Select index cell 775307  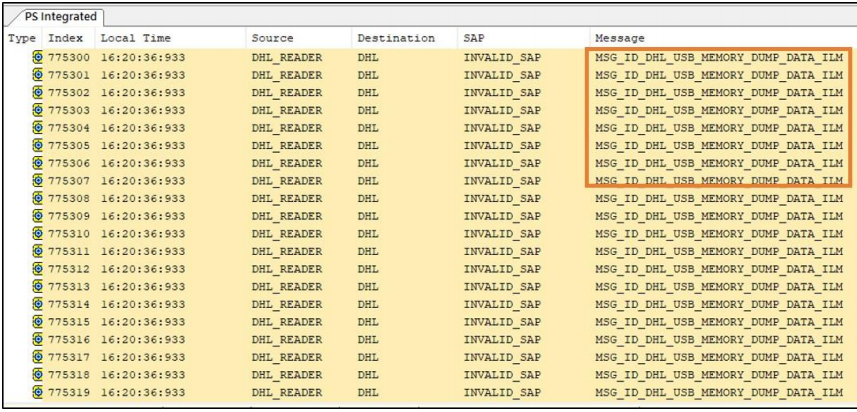click(x=69, y=181)
